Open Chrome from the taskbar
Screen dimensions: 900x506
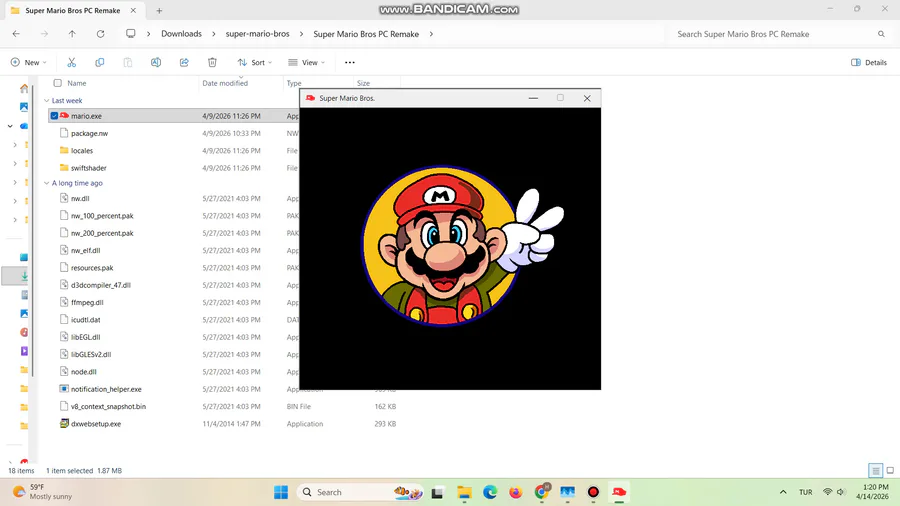tap(541, 492)
